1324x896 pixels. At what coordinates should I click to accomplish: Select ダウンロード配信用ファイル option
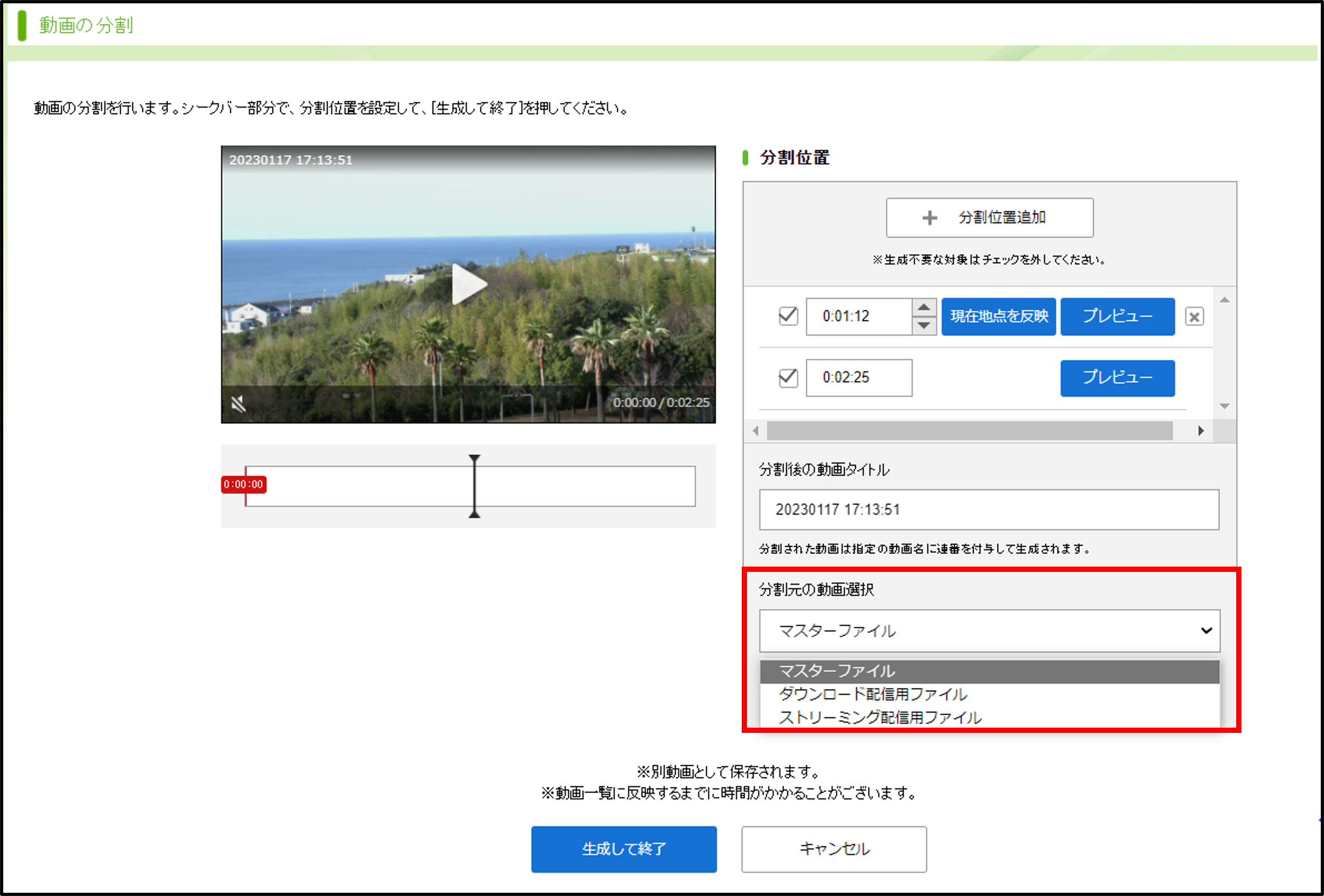pyautogui.click(x=989, y=694)
